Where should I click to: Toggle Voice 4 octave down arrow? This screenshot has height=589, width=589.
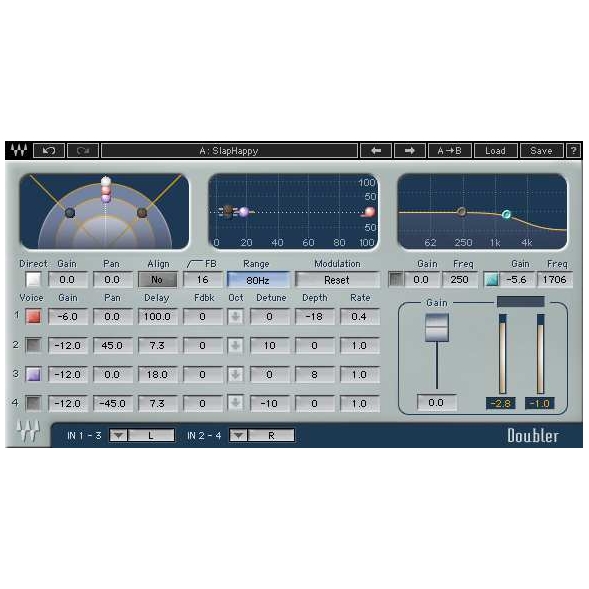236,403
